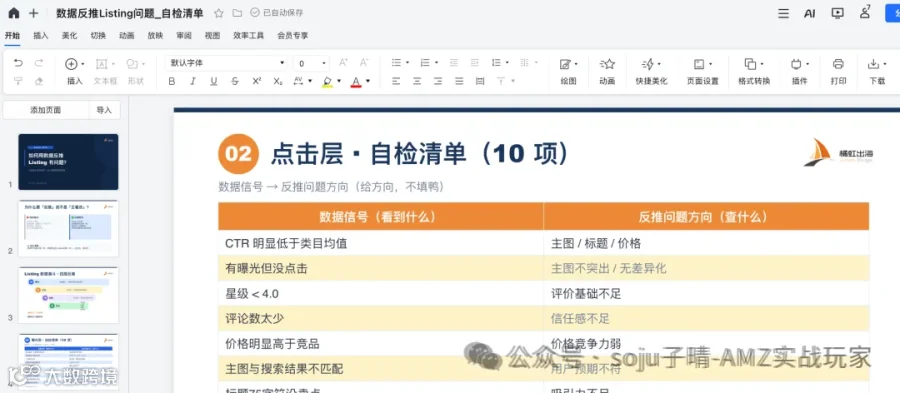
Task: Select slide 1 thumbnail
Action: (68, 162)
